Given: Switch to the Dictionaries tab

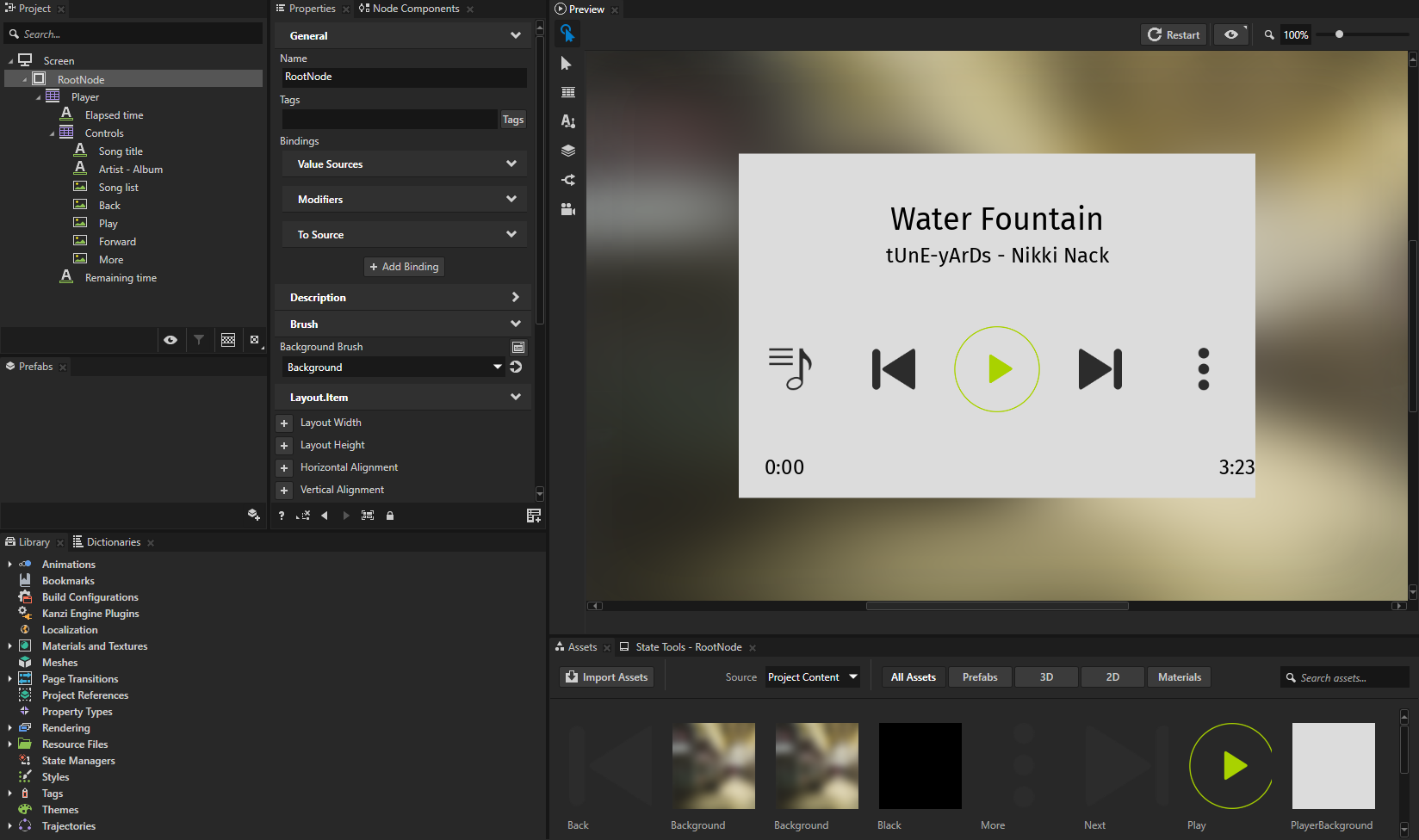Looking at the screenshot, I should (x=113, y=542).
